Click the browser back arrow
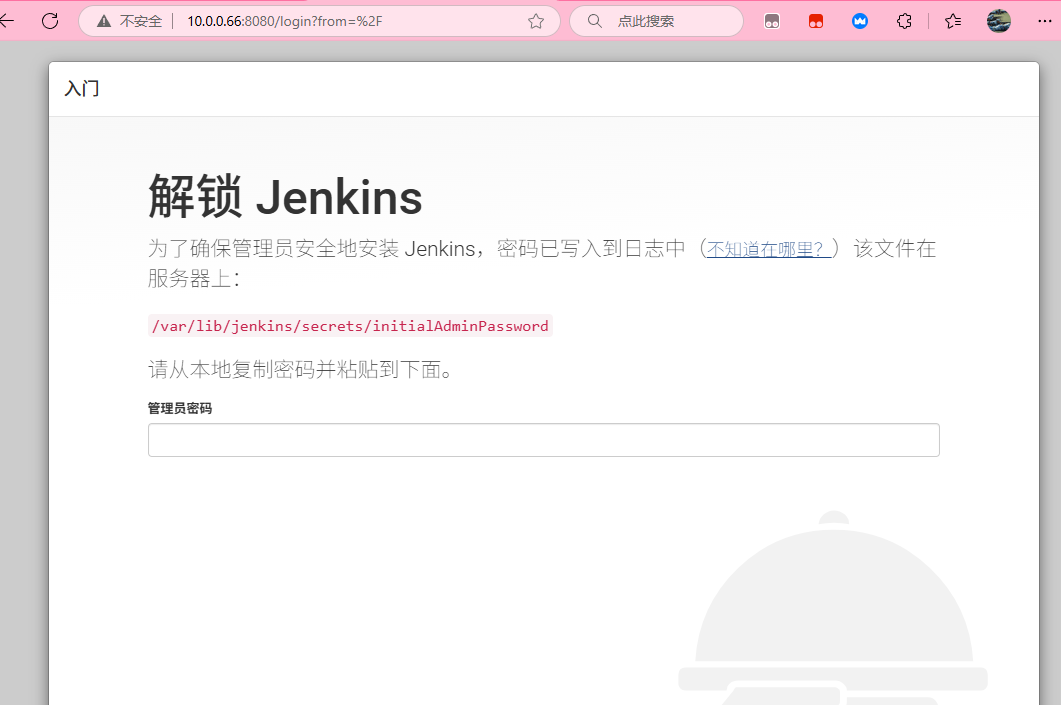 click(7, 21)
